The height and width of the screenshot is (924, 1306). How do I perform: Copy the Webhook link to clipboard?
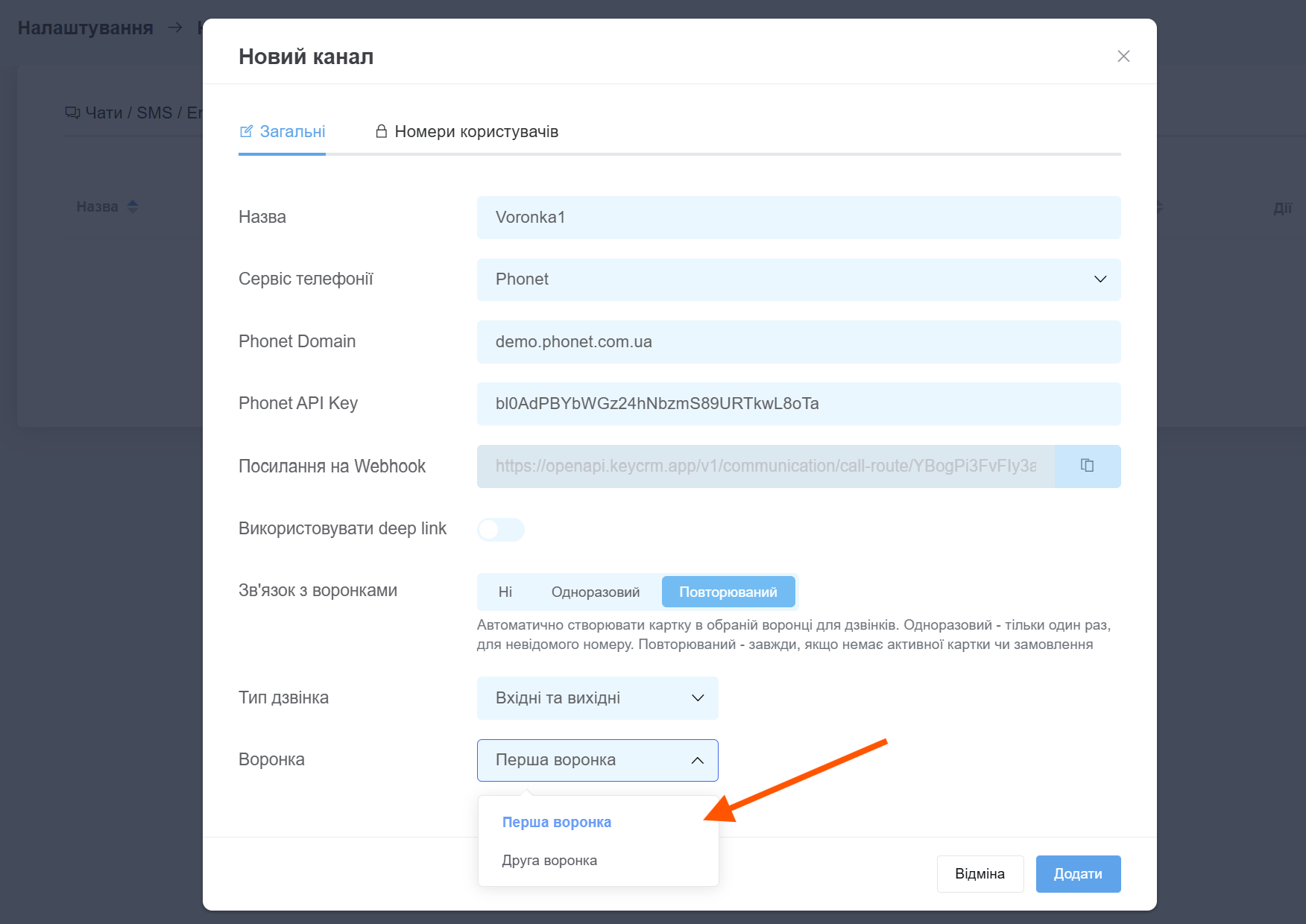pos(1088,466)
